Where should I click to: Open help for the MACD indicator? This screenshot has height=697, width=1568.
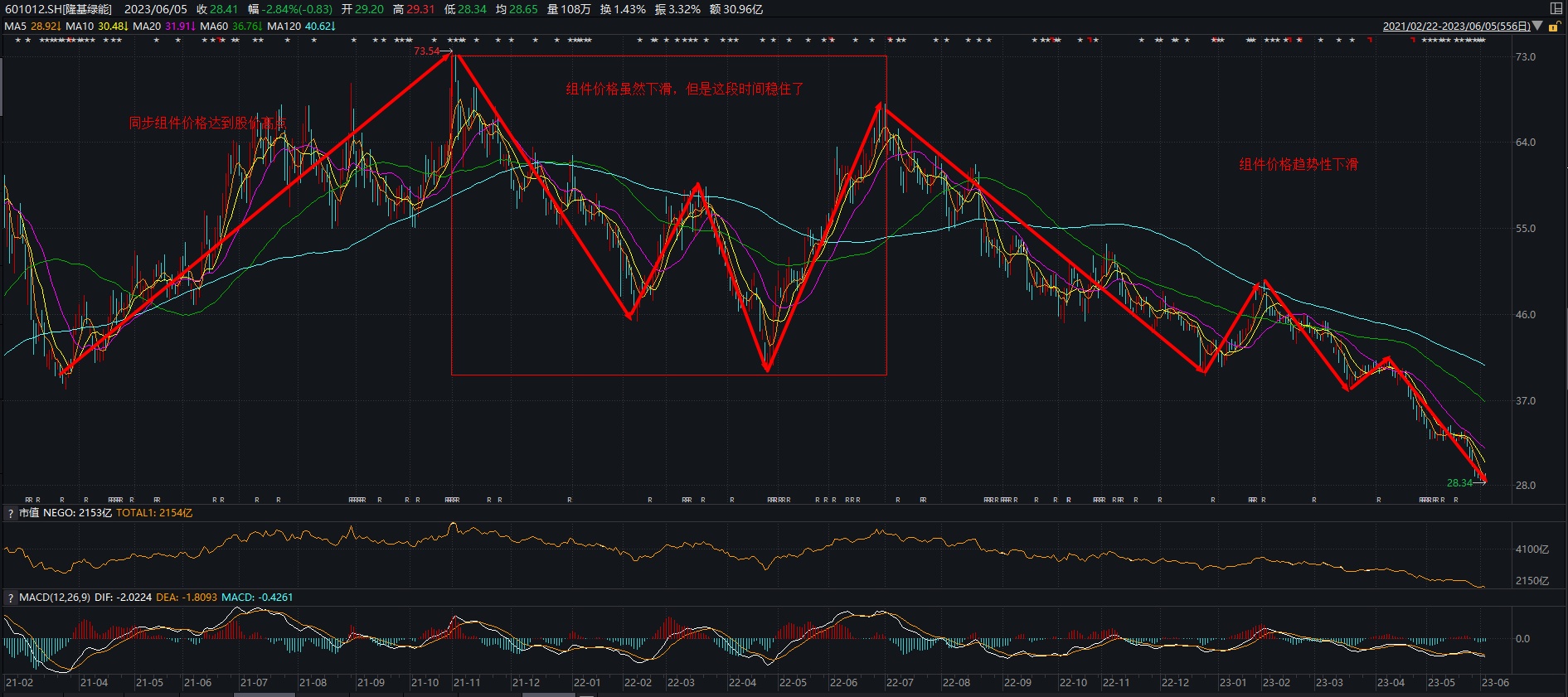pos(10,598)
